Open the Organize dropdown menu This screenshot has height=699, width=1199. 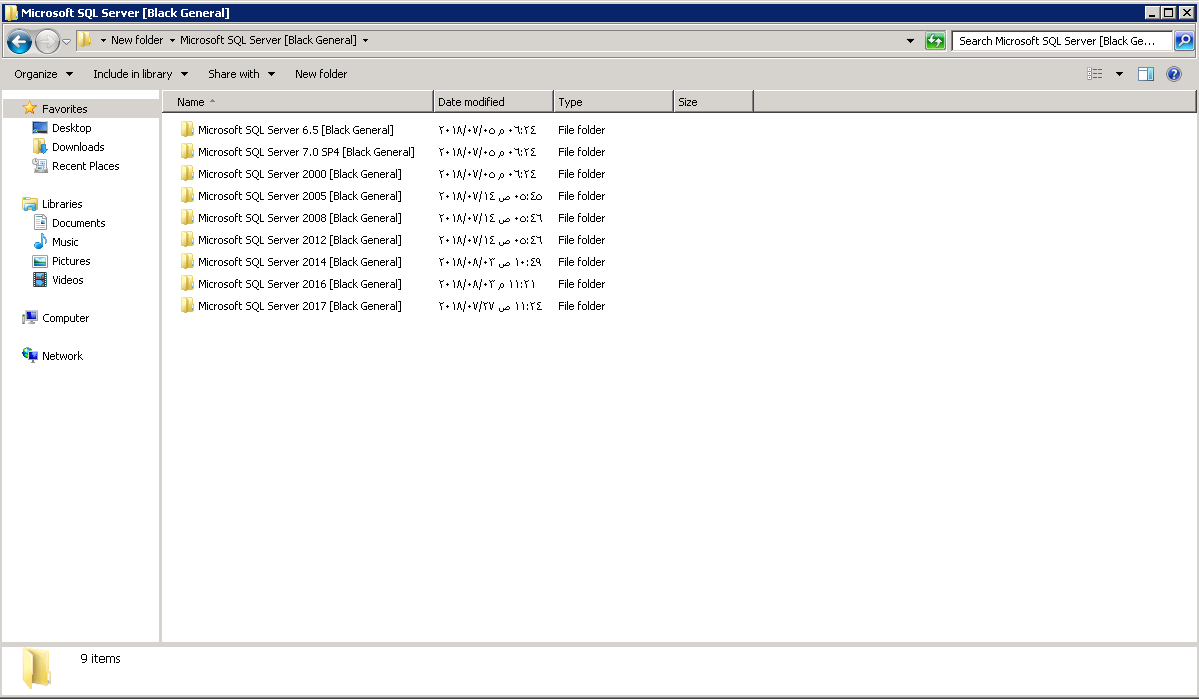[x=43, y=74]
